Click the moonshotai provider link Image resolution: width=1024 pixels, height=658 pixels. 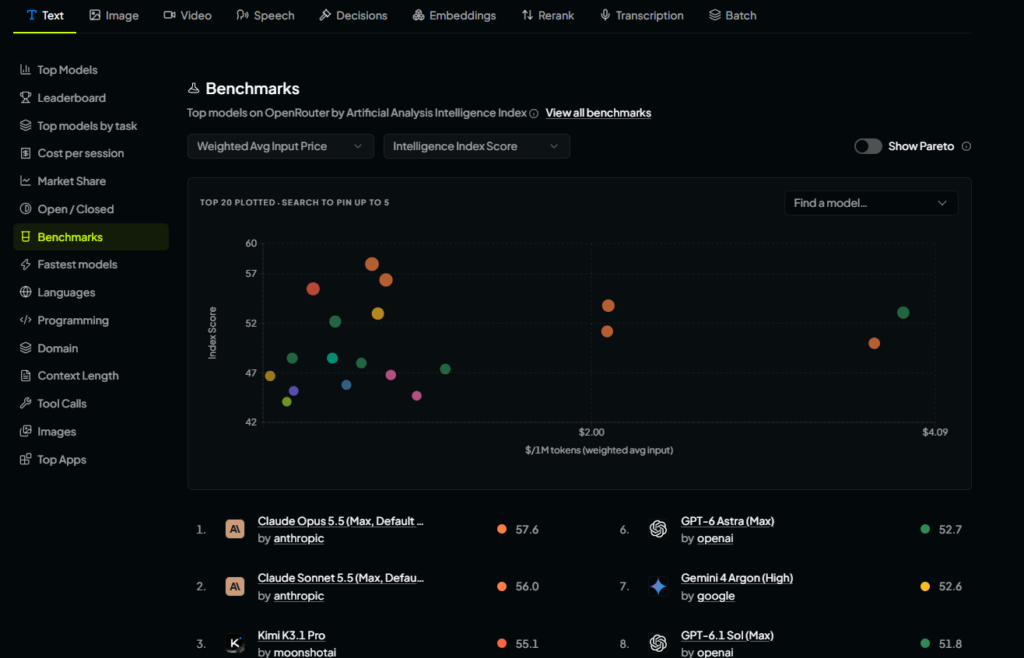(x=305, y=651)
